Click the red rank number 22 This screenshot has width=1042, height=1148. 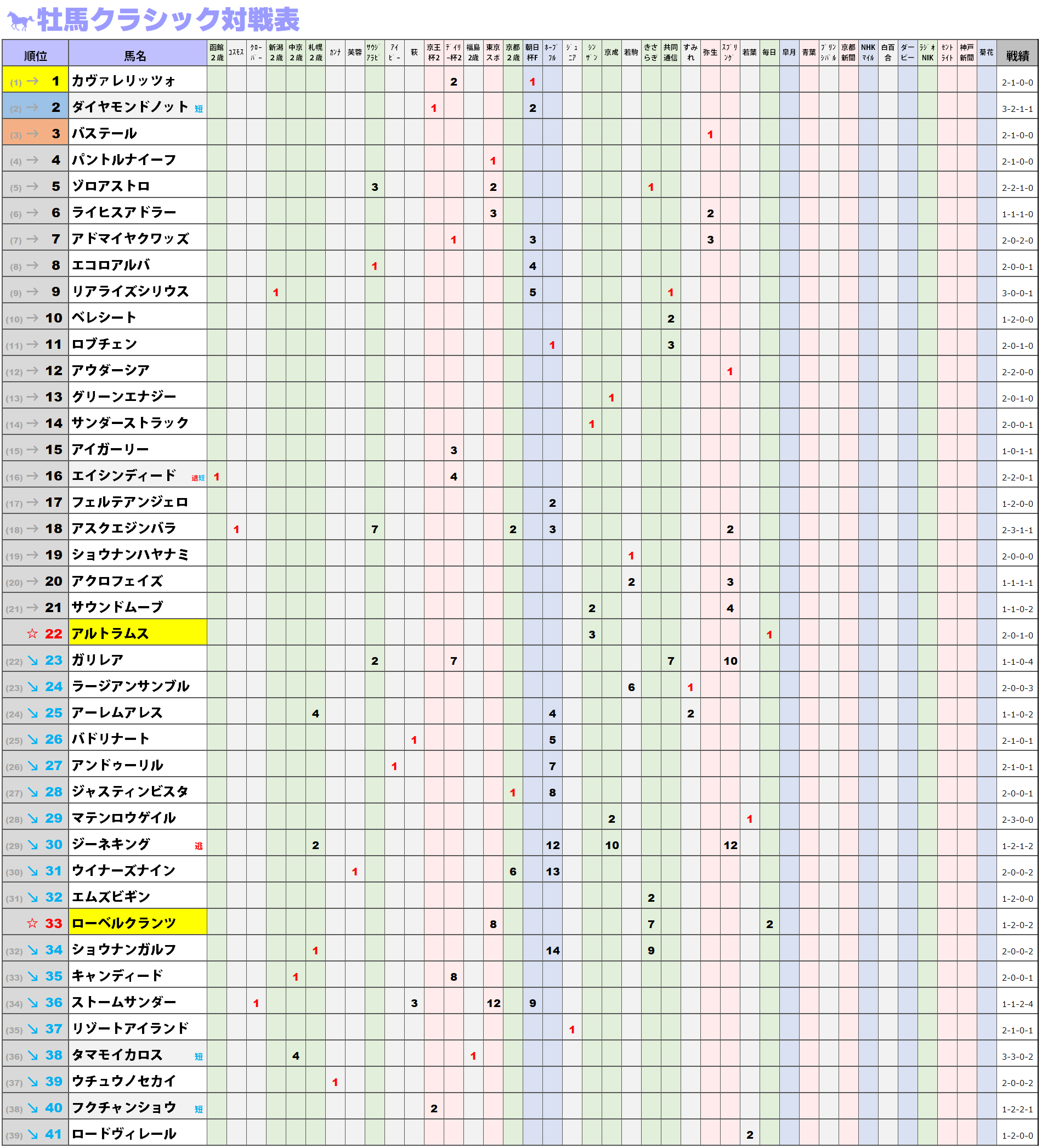[54, 634]
